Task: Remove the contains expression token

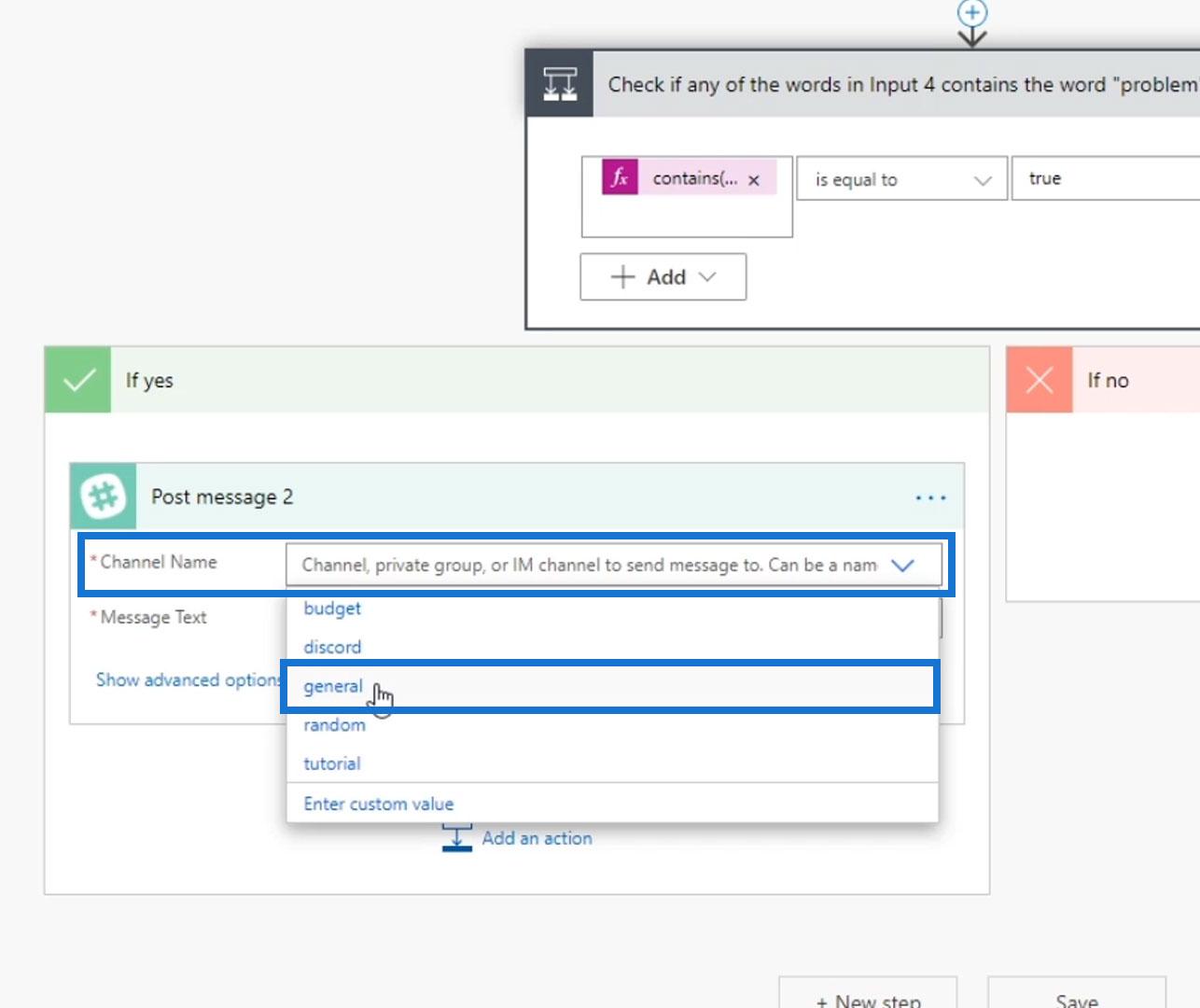Action: tap(754, 180)
